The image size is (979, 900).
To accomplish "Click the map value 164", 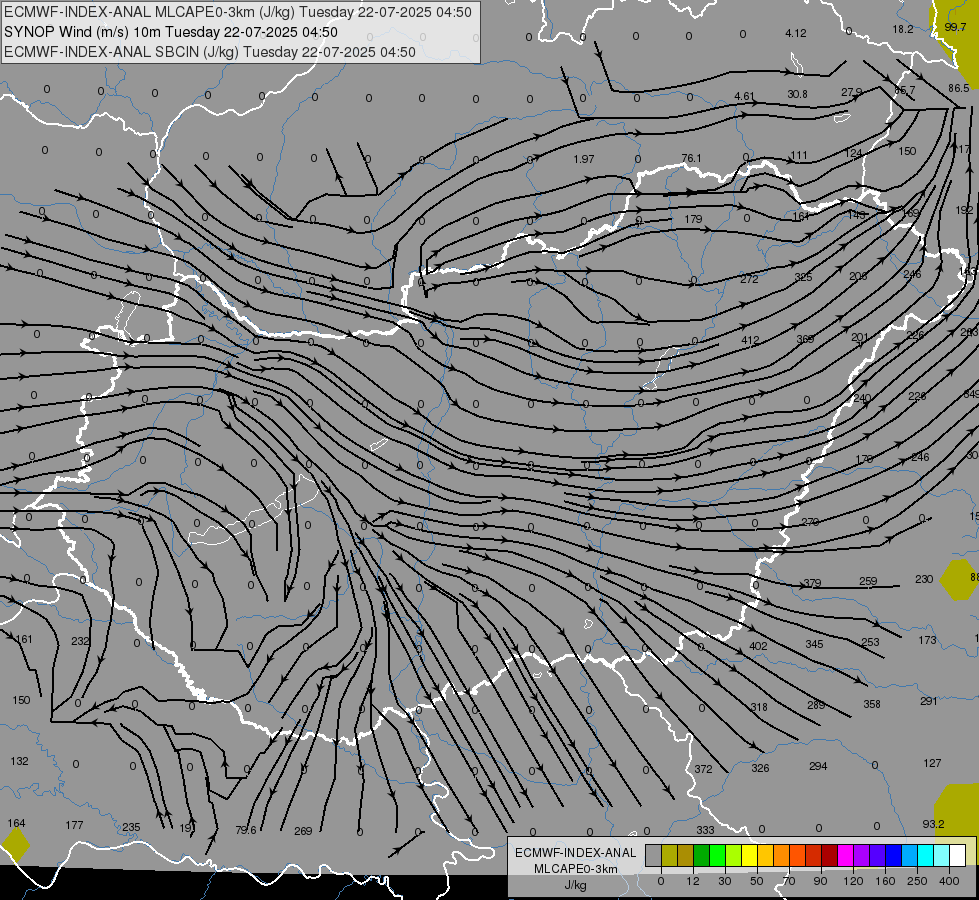I will coord(16,823).
